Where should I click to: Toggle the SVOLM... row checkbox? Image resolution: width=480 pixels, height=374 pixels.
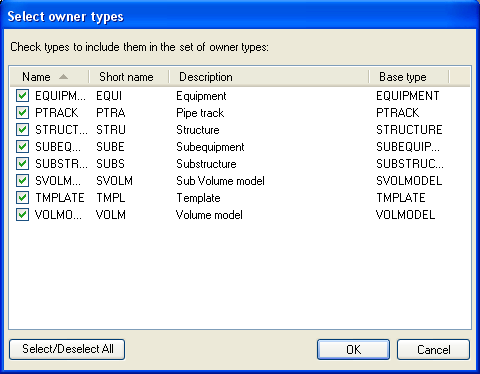click(x=22, y=181)
